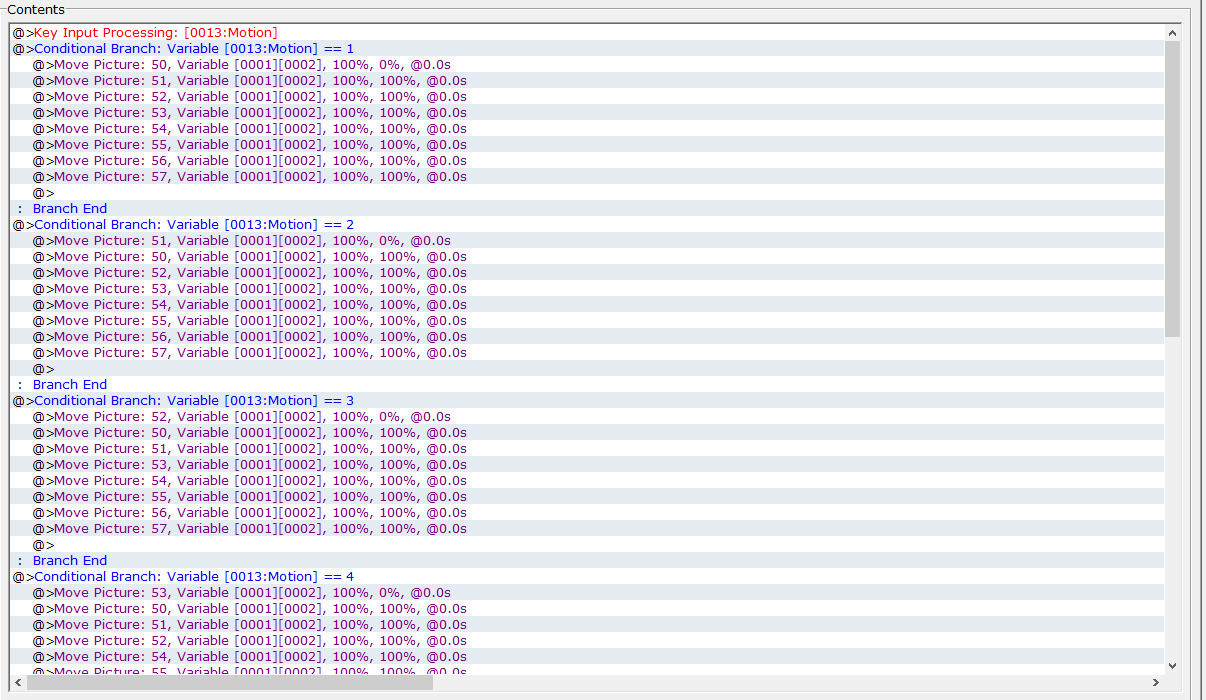
Task: Select Move Picture 50 in Motion == 3 branch
Action: point(588,433)
